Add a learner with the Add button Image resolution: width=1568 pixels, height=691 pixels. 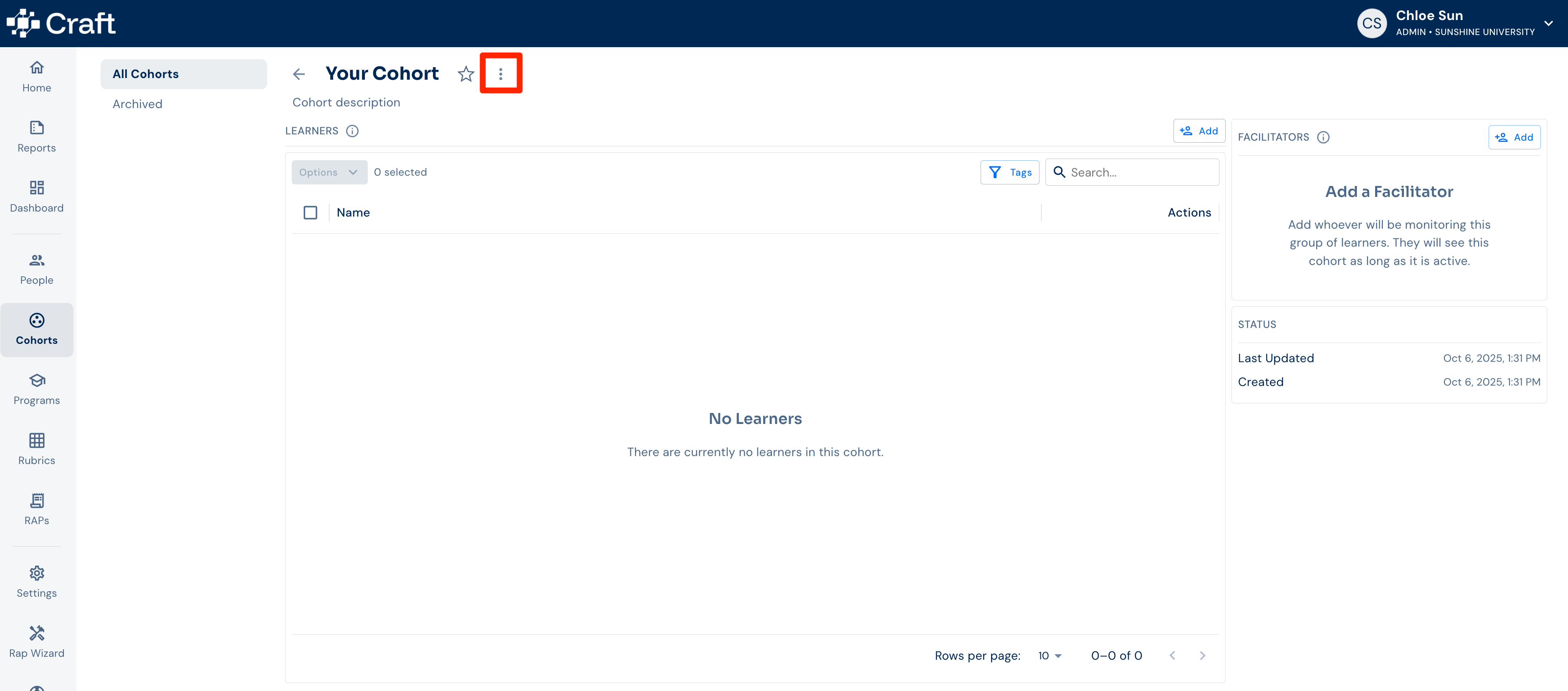1199,131
